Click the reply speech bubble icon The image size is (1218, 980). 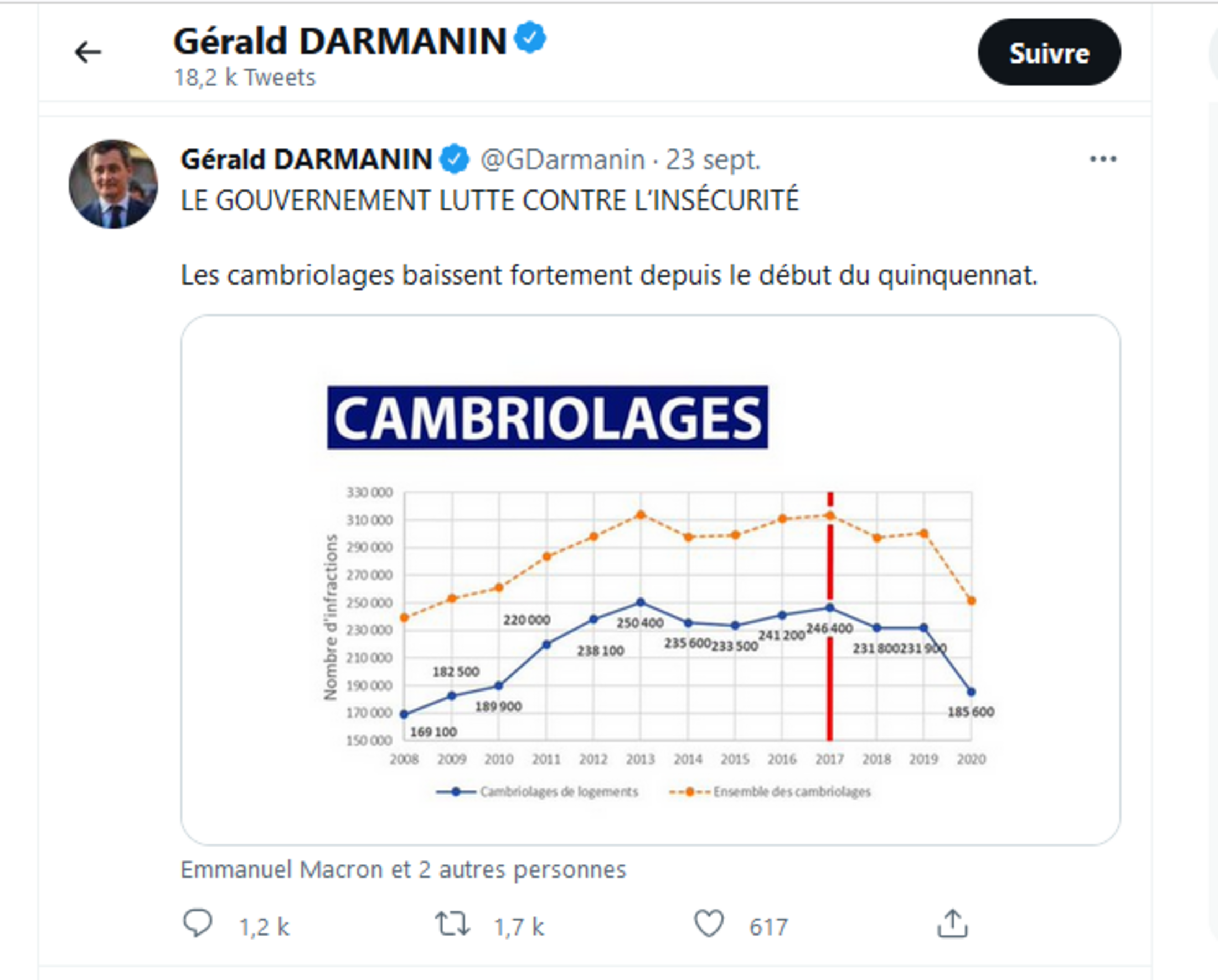197,925
